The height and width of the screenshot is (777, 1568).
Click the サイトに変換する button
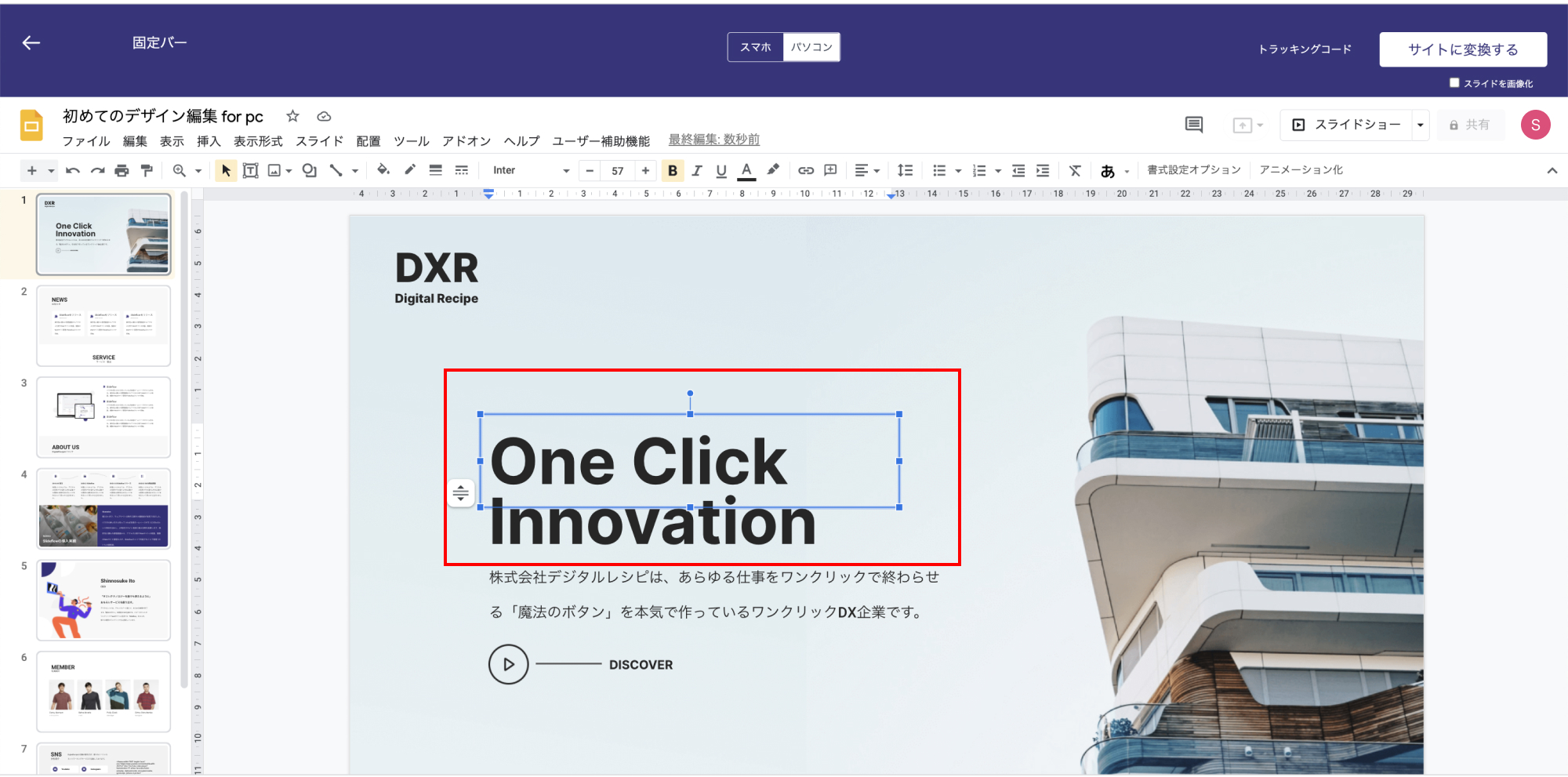click(1462, 49)
